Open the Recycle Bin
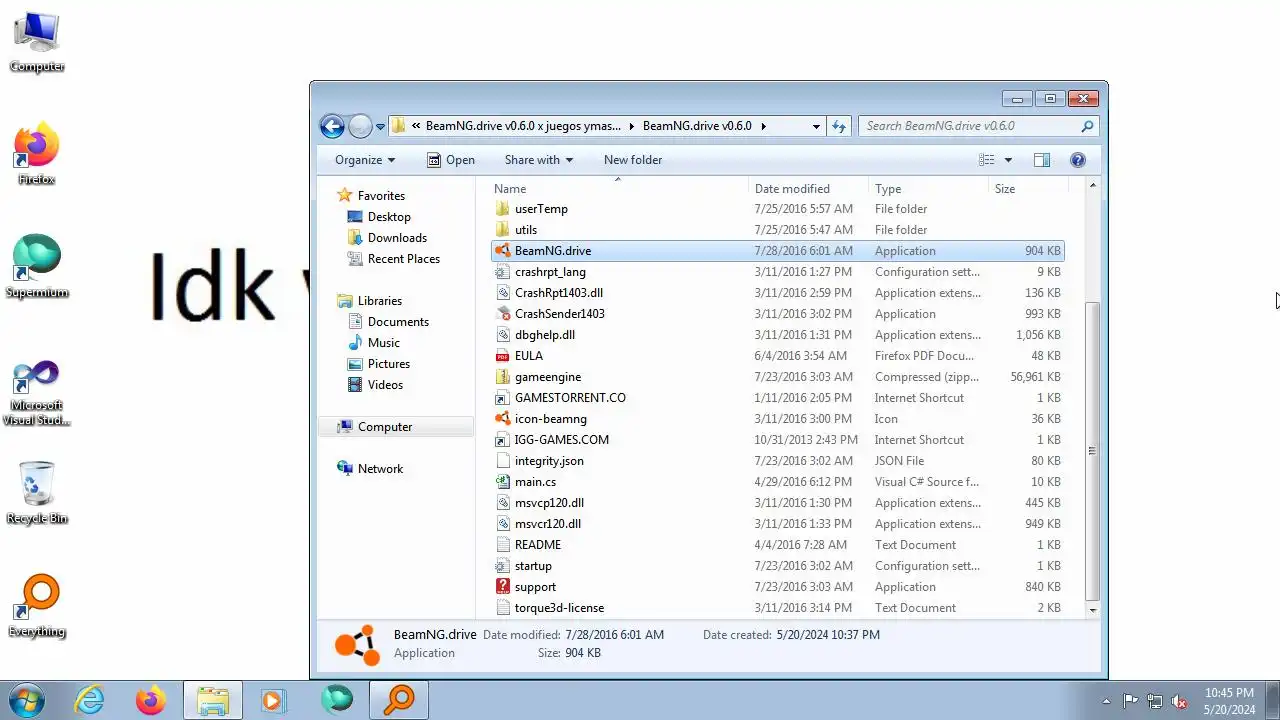Image resolution: width=1280 pixels, height=720 pixels. coord(37,493)
